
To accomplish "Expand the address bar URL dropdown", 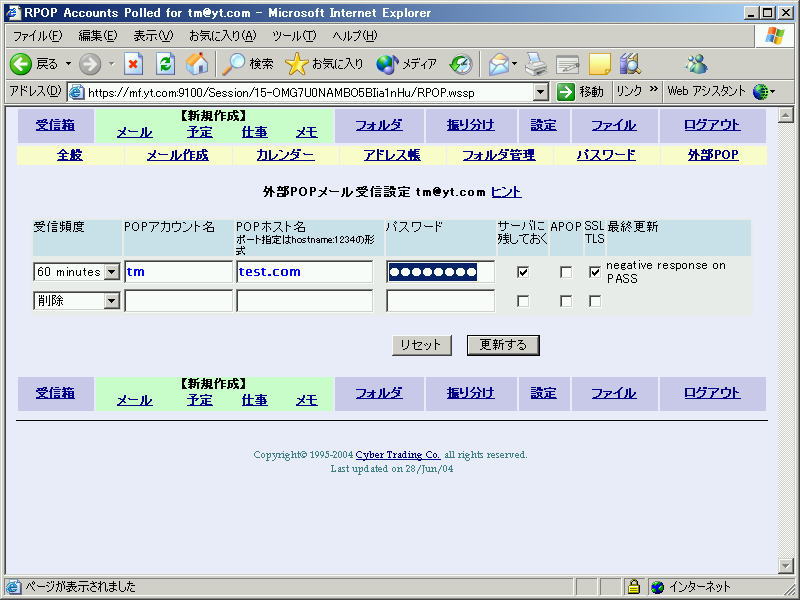I will pos(541,92).
